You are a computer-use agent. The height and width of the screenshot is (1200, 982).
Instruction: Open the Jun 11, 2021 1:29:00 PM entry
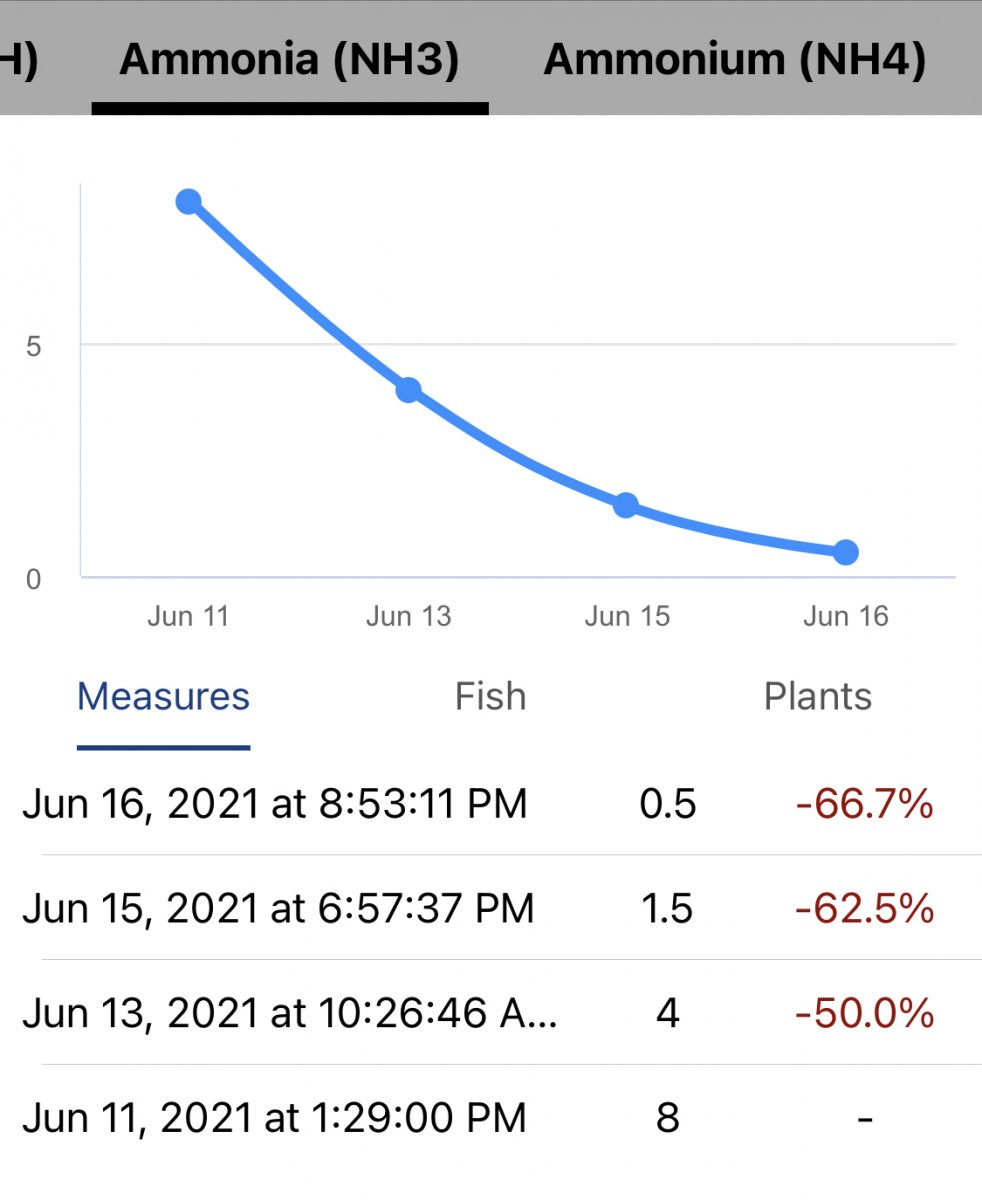(x=274, y=1117)
